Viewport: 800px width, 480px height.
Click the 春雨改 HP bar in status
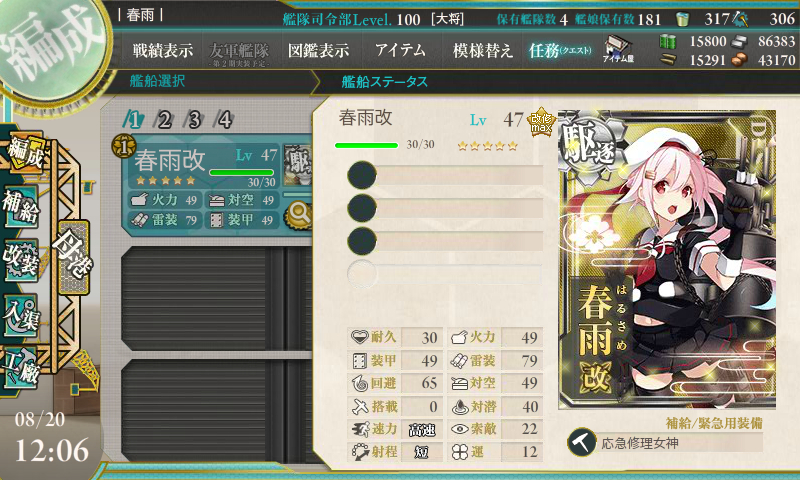pos(366,145)
